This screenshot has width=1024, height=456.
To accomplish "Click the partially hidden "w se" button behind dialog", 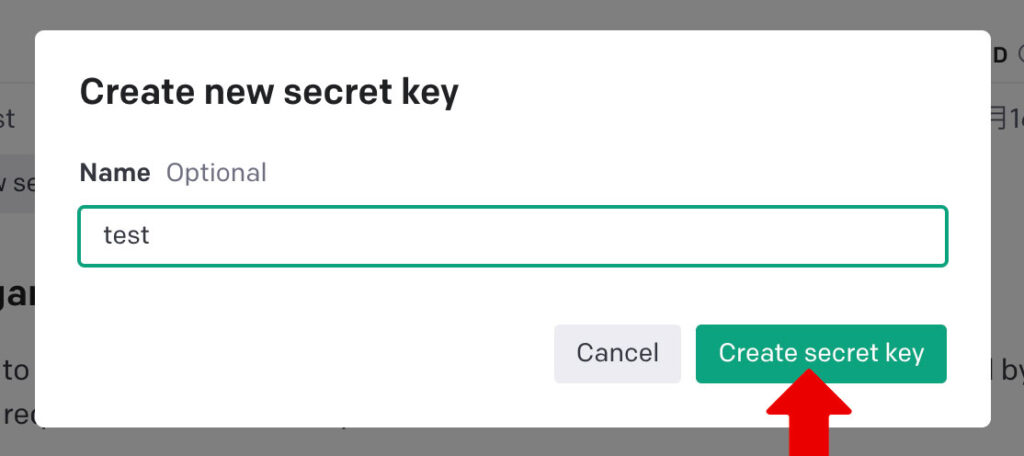I will [x=17, y=183].
